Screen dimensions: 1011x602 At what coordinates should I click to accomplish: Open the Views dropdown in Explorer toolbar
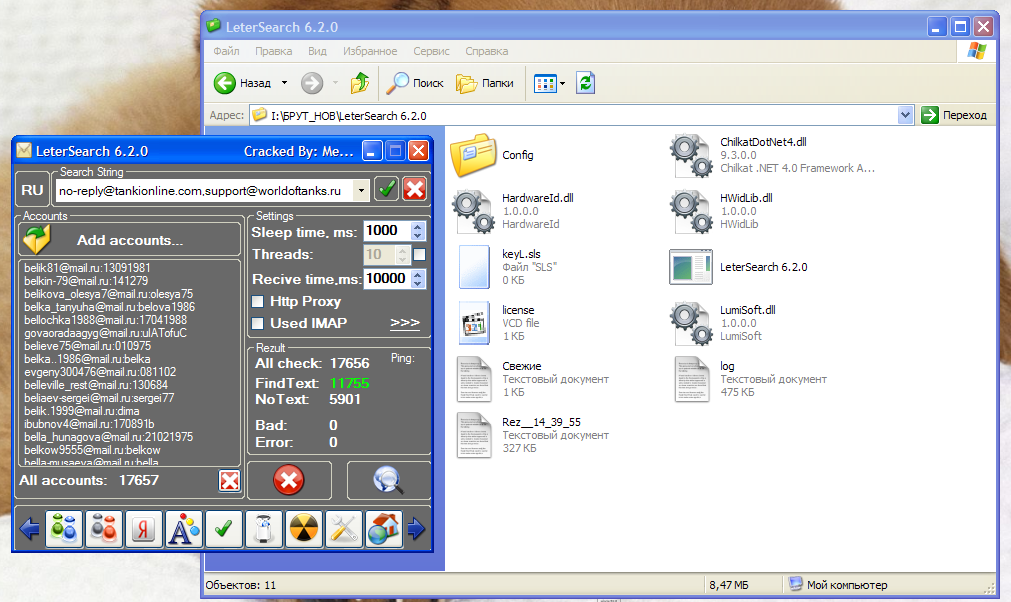pos(562,83)
